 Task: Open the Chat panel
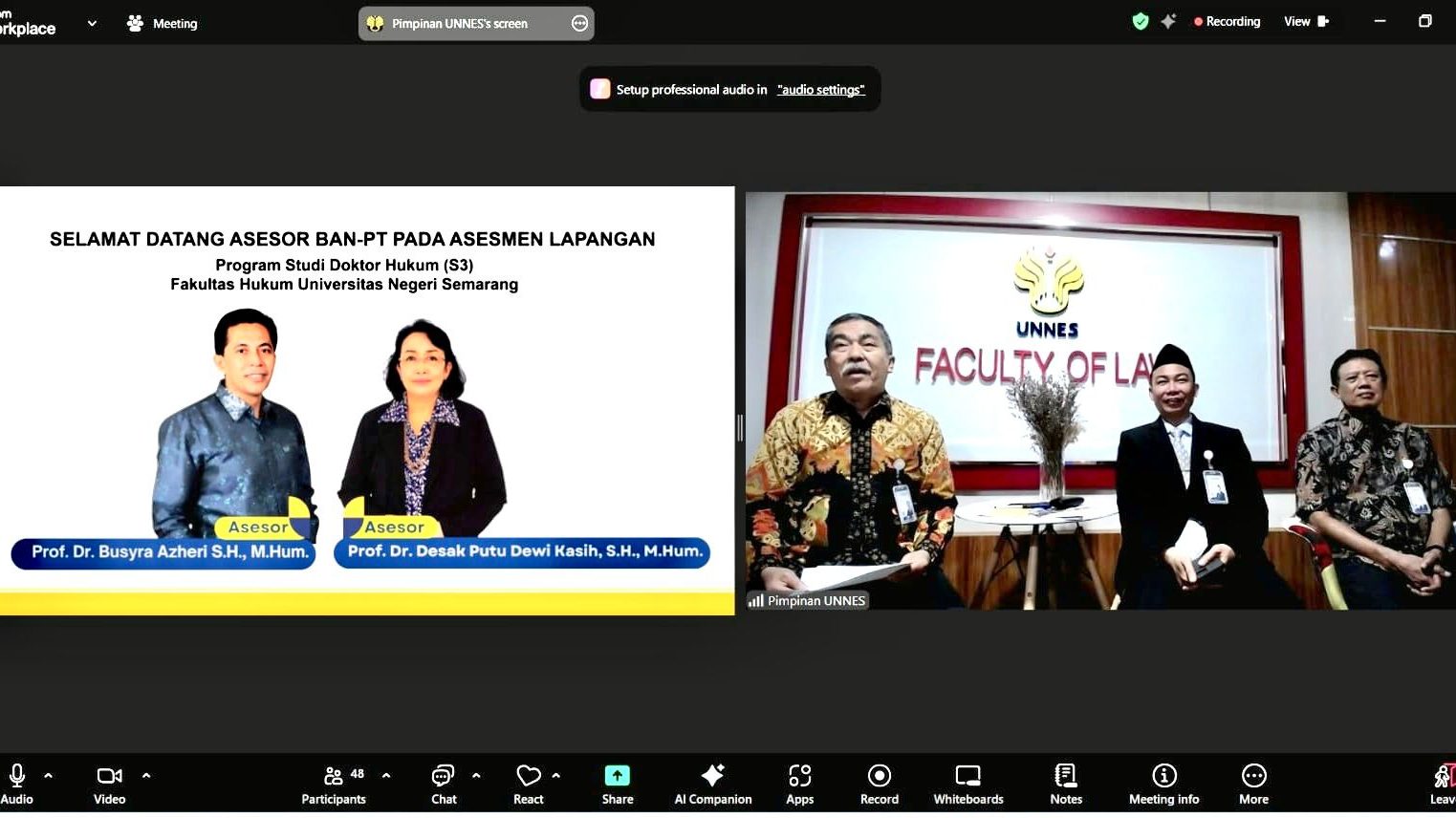click(x=443, y=783)
